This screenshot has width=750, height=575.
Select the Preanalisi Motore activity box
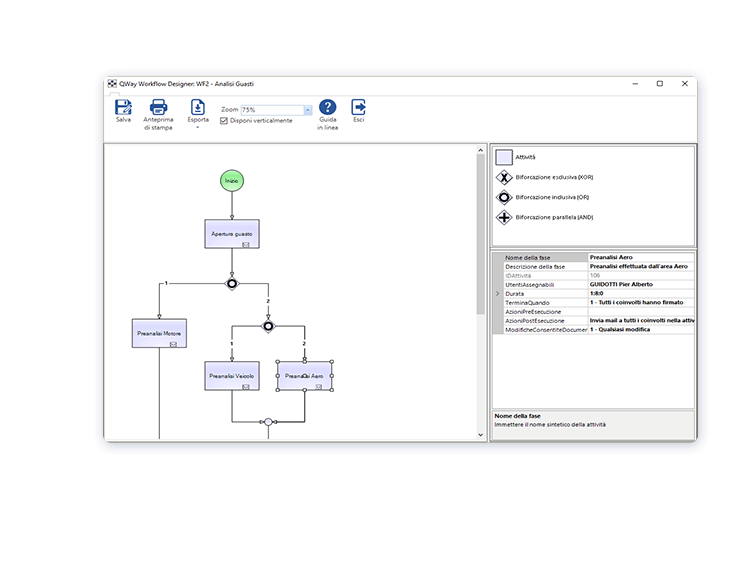tap(159, 333)
